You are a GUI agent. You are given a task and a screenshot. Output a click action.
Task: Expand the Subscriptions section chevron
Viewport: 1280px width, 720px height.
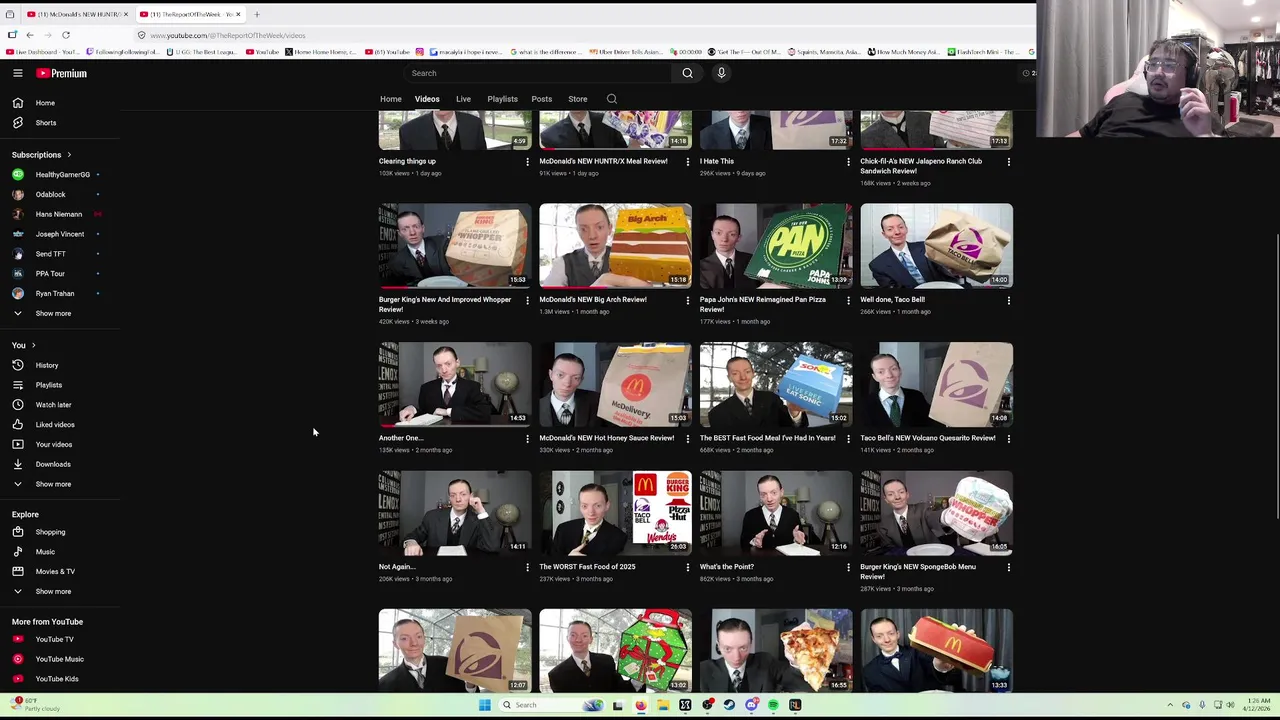69,155
